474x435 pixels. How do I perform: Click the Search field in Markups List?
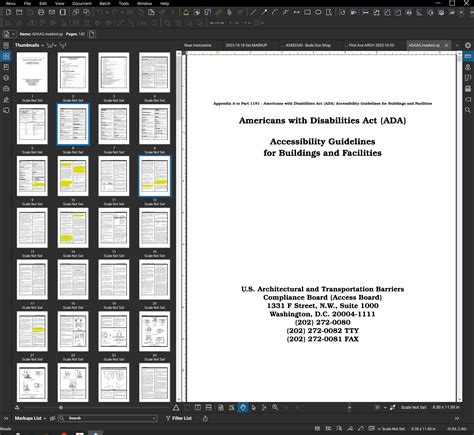coord(107,418)
